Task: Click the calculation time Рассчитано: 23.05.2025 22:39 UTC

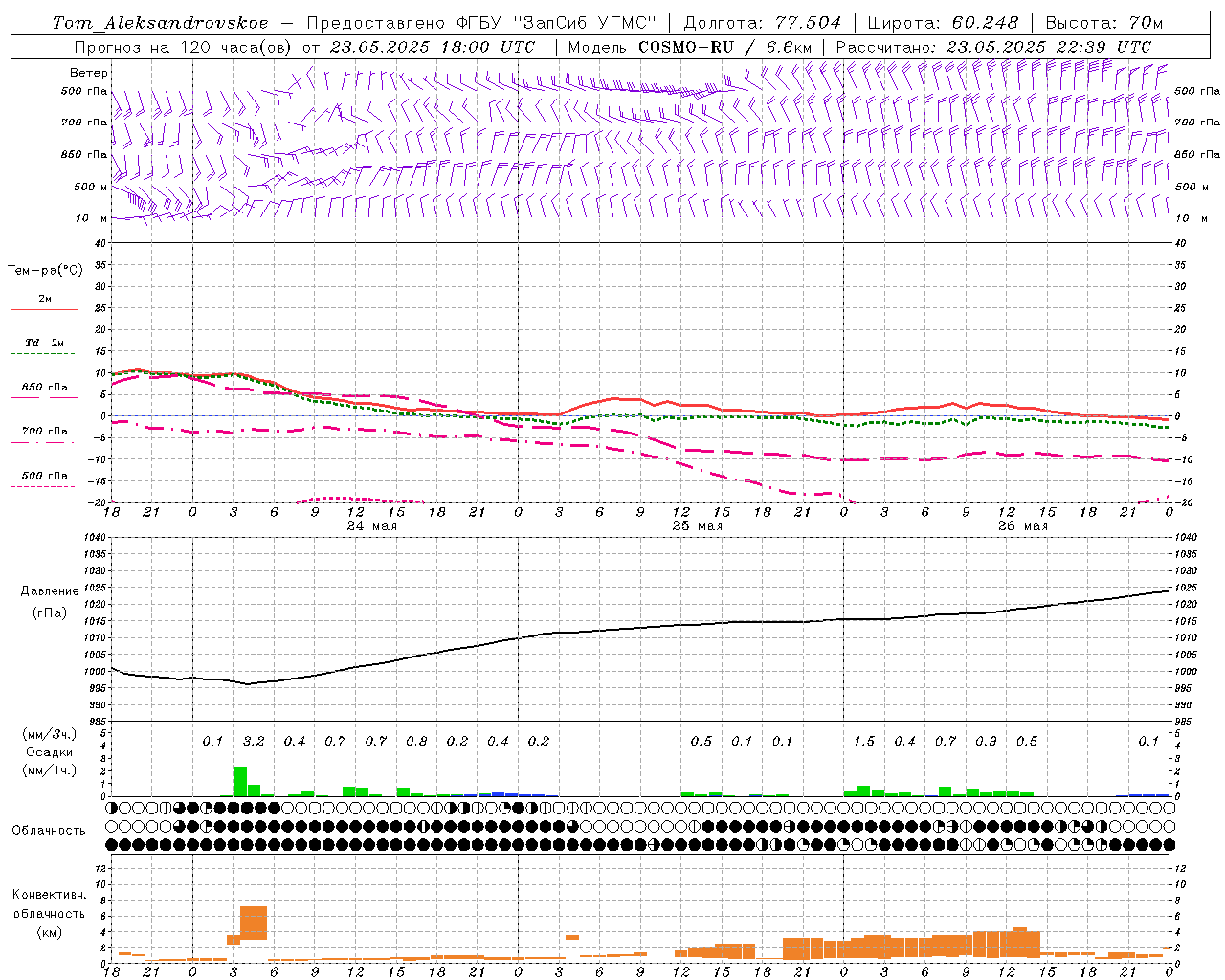Action: coord(993,47)
